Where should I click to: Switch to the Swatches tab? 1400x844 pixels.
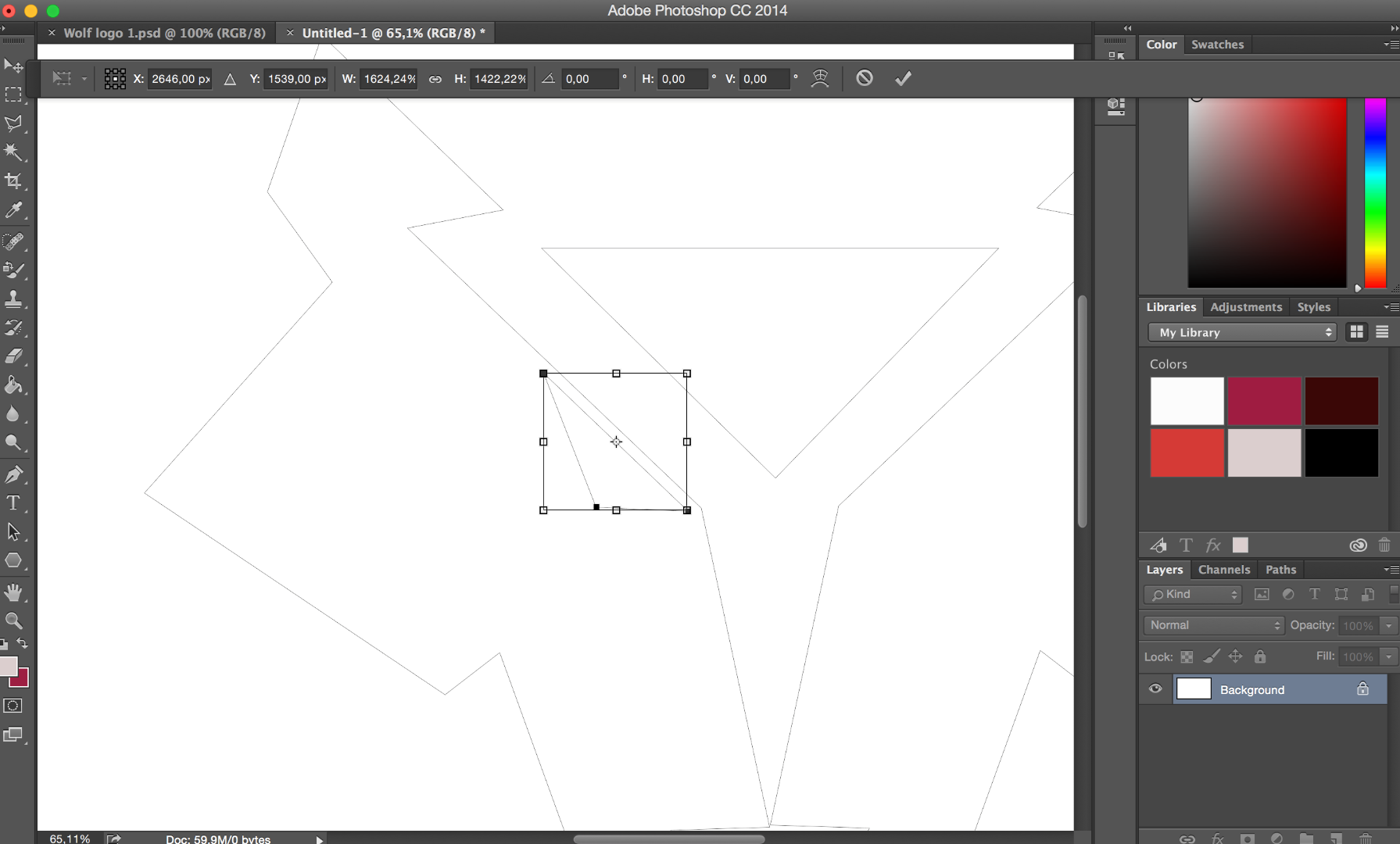1217,45
